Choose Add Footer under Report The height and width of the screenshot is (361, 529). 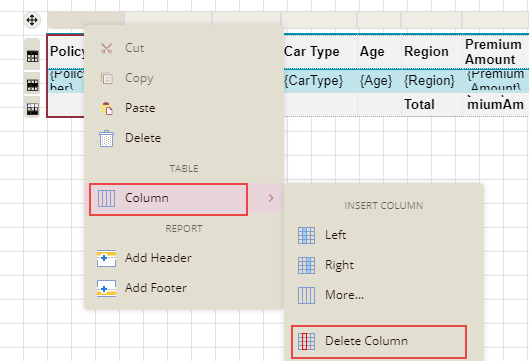pyautogui.click(x=184, y=288)
